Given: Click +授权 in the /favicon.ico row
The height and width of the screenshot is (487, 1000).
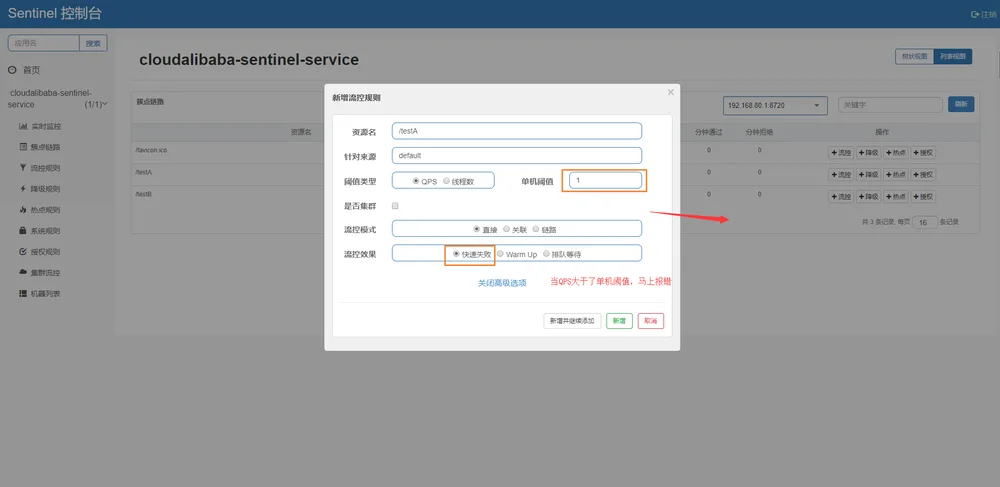Looking at the screenshot, I should (923, 153).
